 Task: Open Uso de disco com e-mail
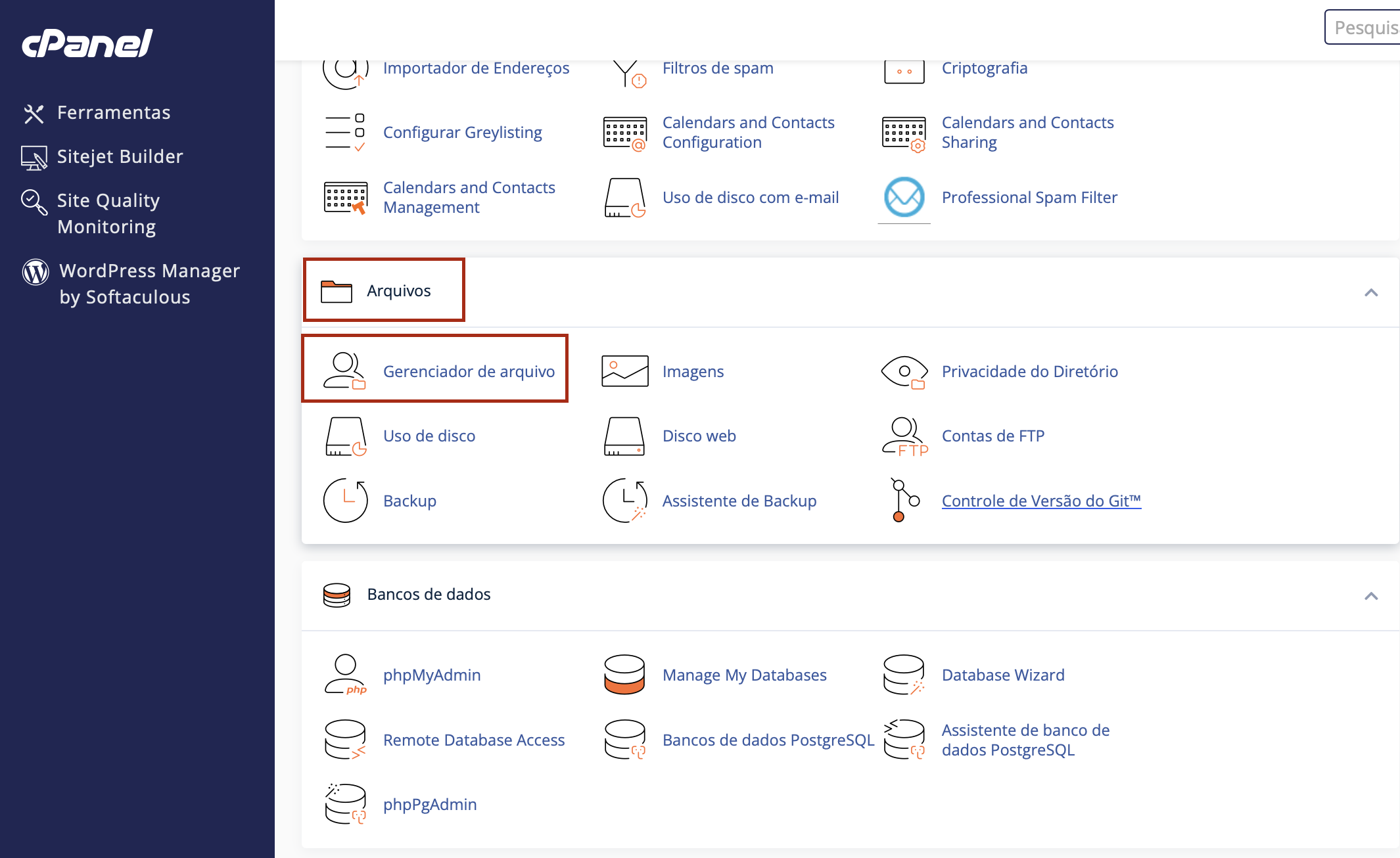point(751,198)
